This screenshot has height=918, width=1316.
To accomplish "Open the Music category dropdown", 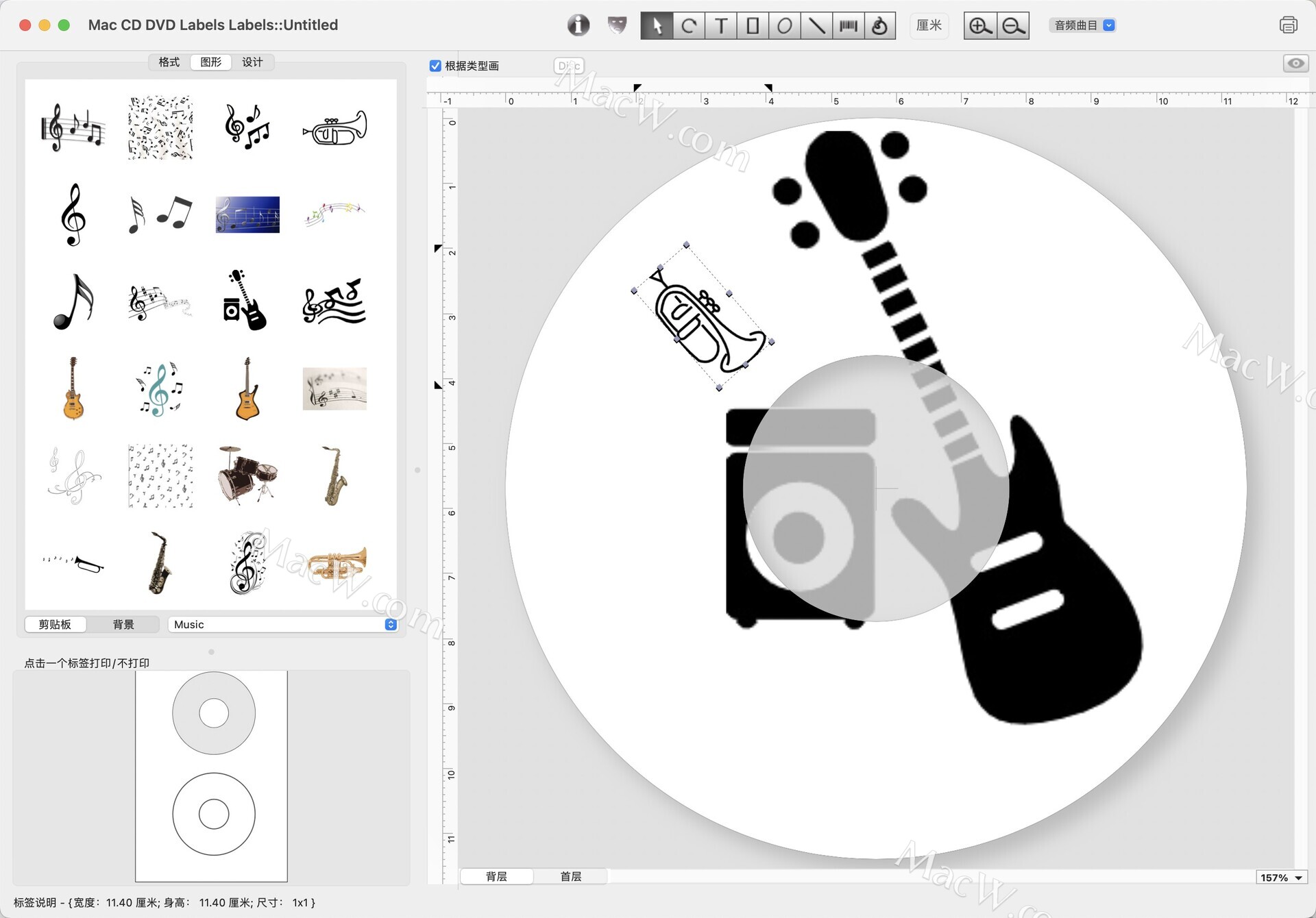I will tap(283, 624).
